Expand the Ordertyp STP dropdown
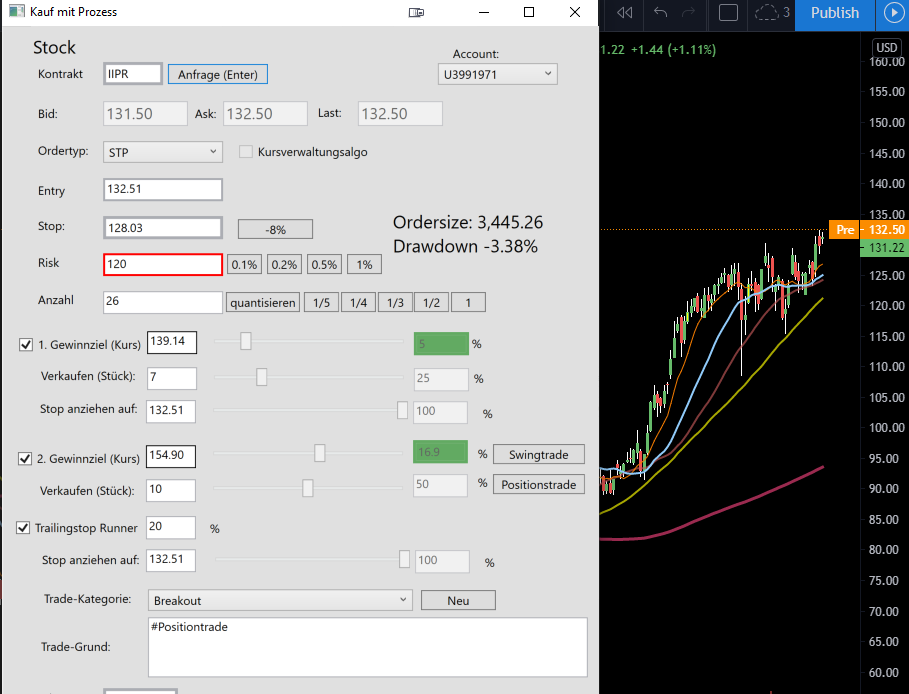 tap(163, 152)
